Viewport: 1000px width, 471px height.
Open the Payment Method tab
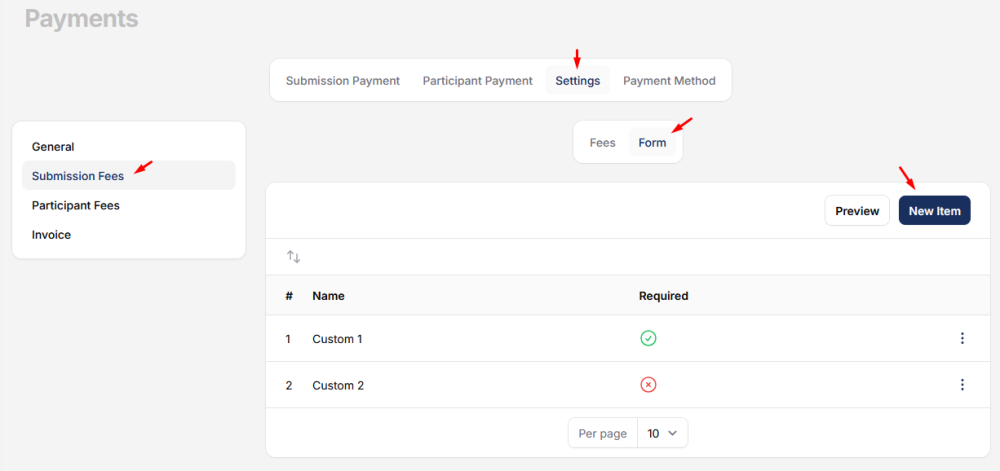pyautogui.click(x=669, y=81)
